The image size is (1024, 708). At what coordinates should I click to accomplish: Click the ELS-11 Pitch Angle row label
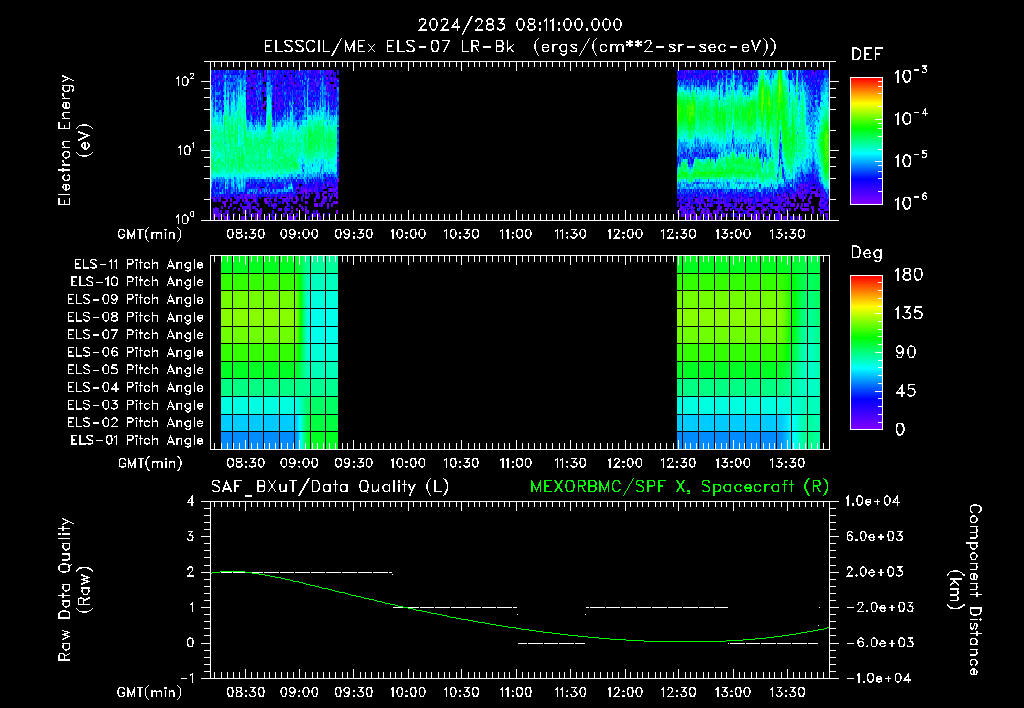pos(138,265)
